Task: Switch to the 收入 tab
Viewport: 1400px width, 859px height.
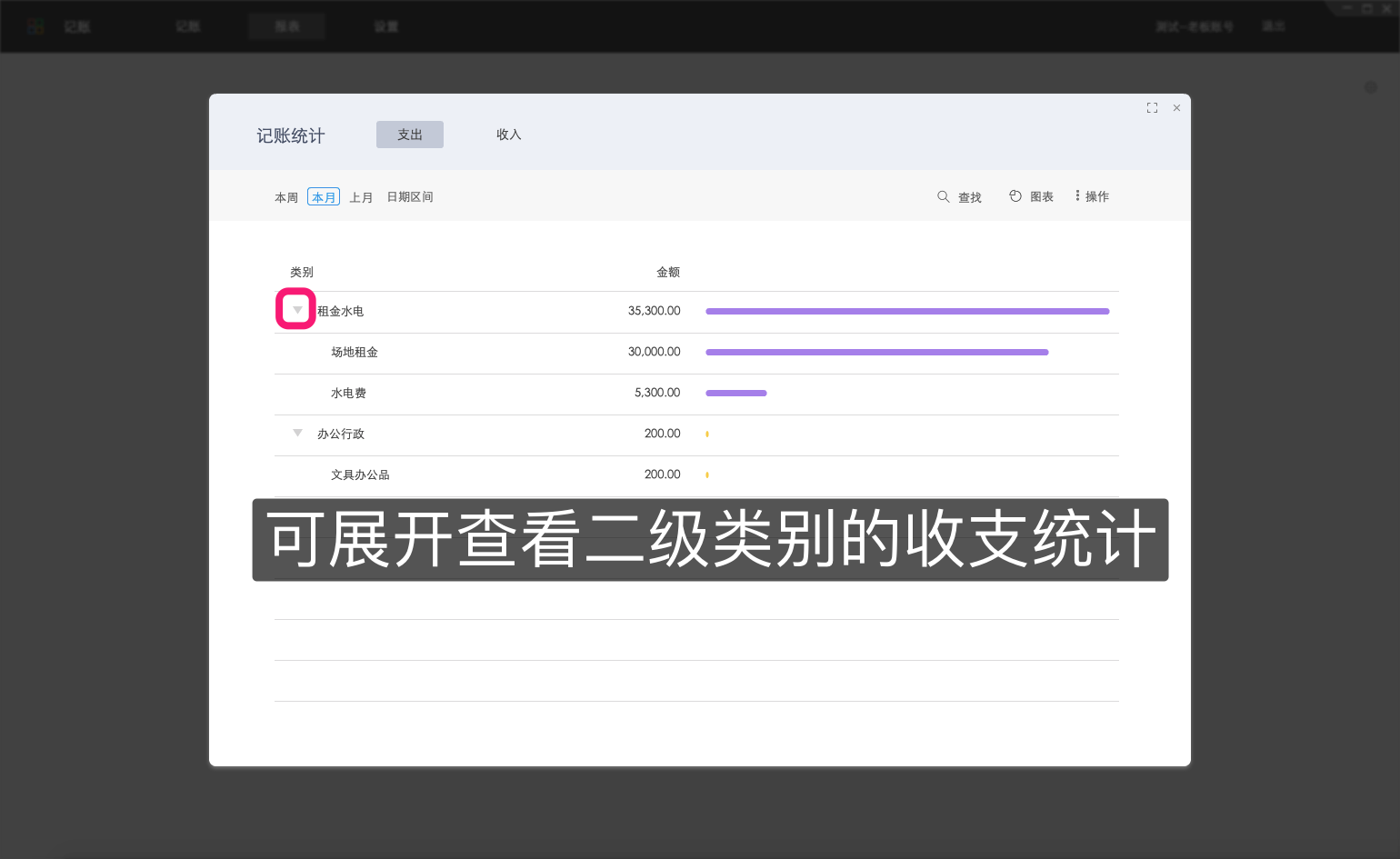Action: point(509,135)
